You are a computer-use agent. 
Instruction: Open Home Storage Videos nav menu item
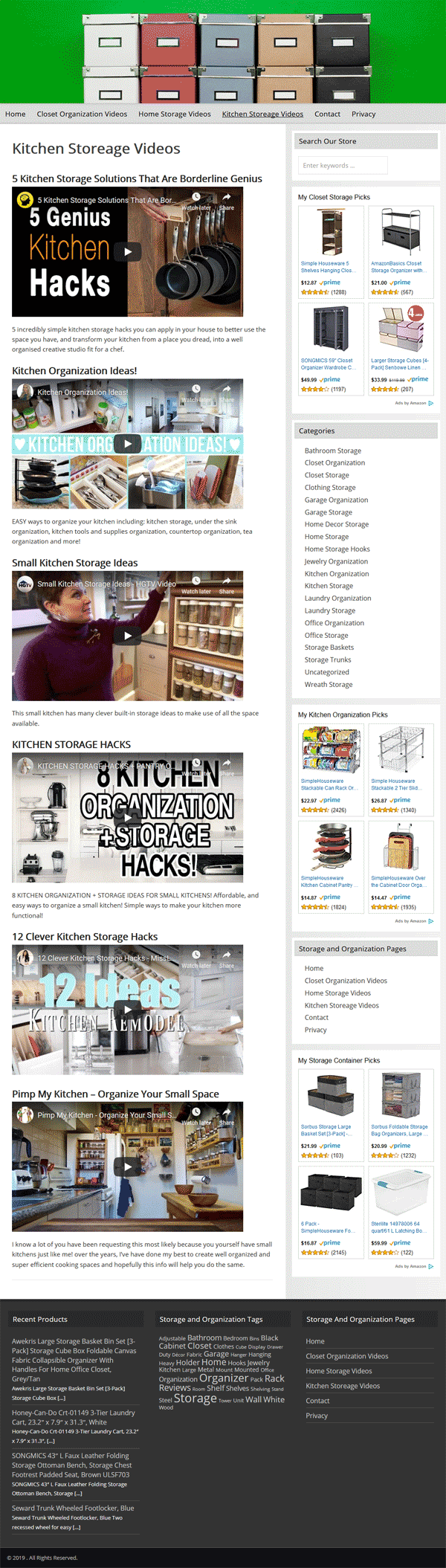(x=175, y=114)
